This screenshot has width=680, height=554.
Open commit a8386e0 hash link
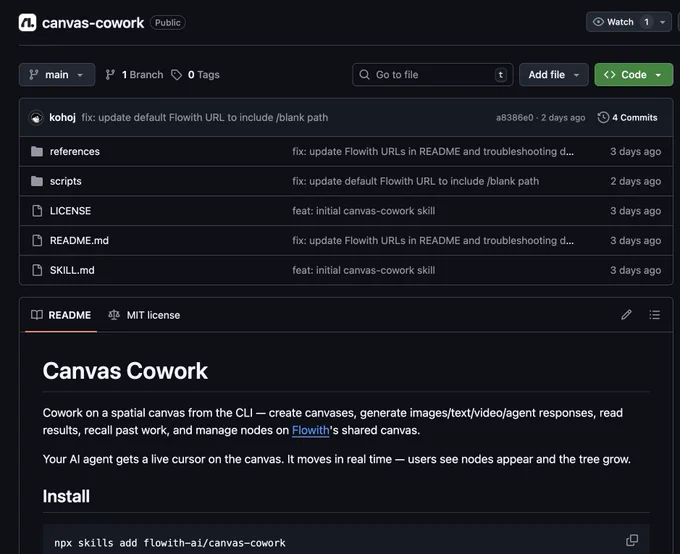(x=514, y=118)
